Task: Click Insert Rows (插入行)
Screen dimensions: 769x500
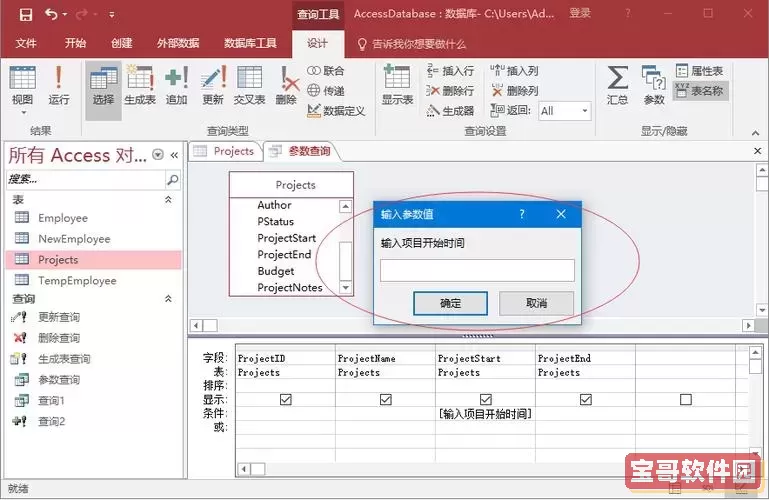Action: coord(450,71)
